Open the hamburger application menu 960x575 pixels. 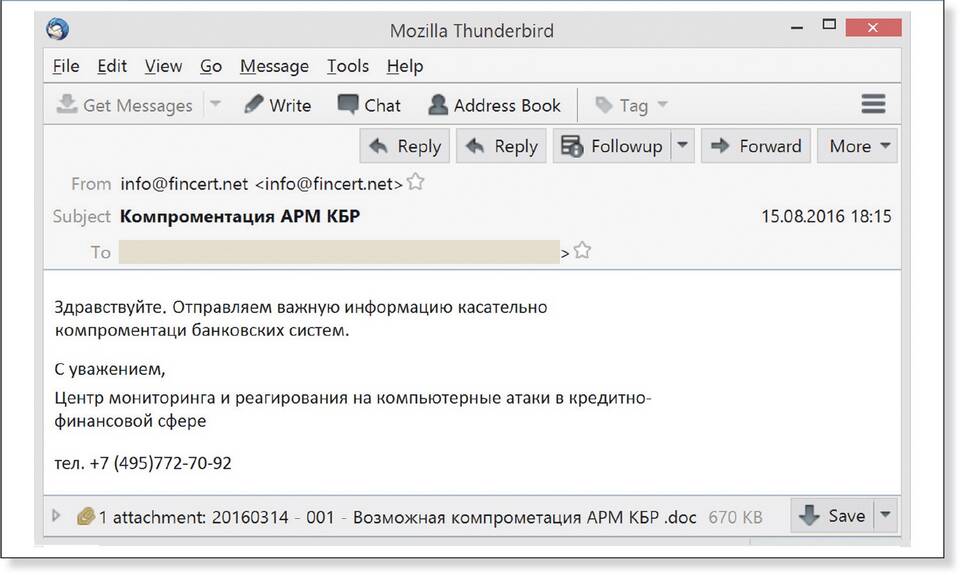click(873, 104)
